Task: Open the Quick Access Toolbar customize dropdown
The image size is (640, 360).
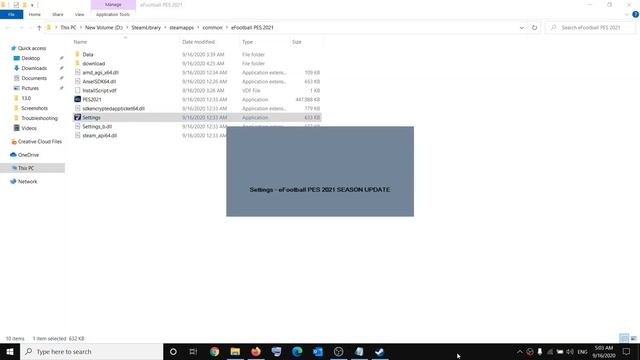Action: point(32,5)
